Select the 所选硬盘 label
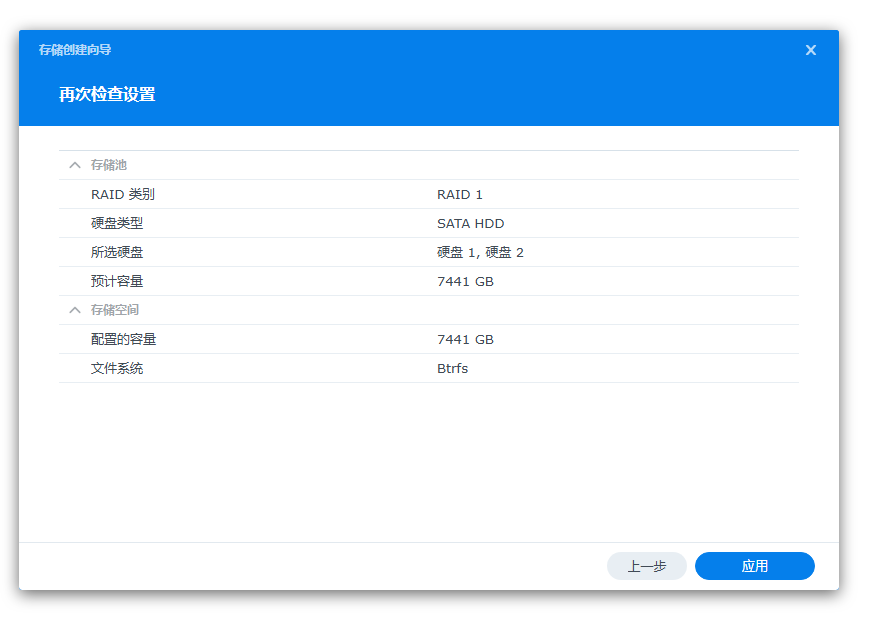This screenshot has height=628, width=884. pos(116,253)
